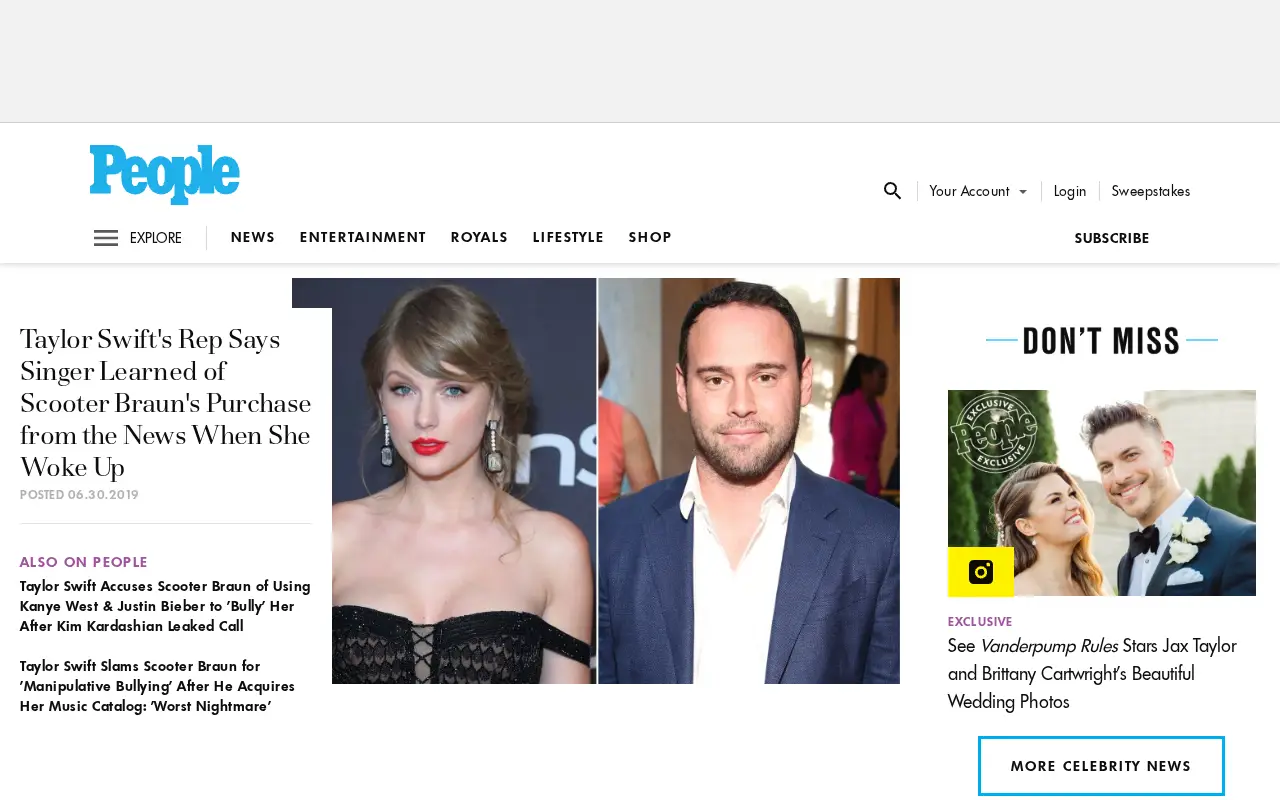This screenshot has width=1280, height=800.
Task: Click the Subscribe link
Action: pos(1112,238)
